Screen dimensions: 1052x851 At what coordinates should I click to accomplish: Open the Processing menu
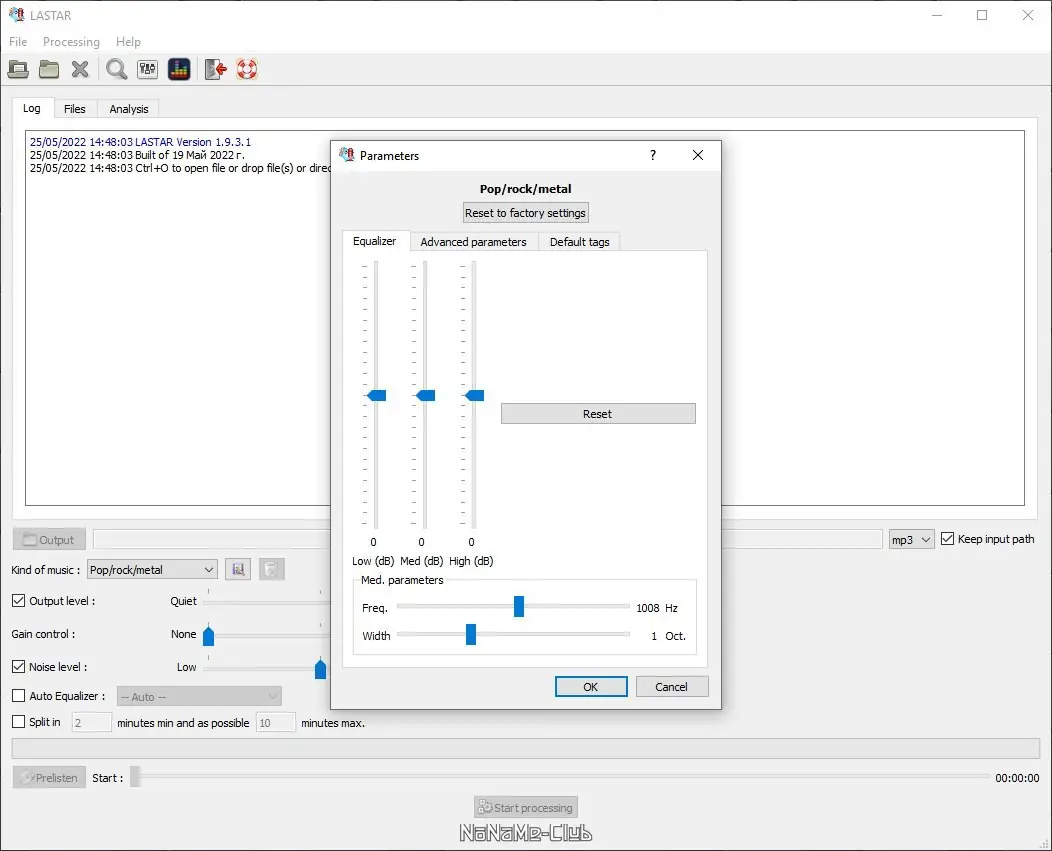(71, 42)
